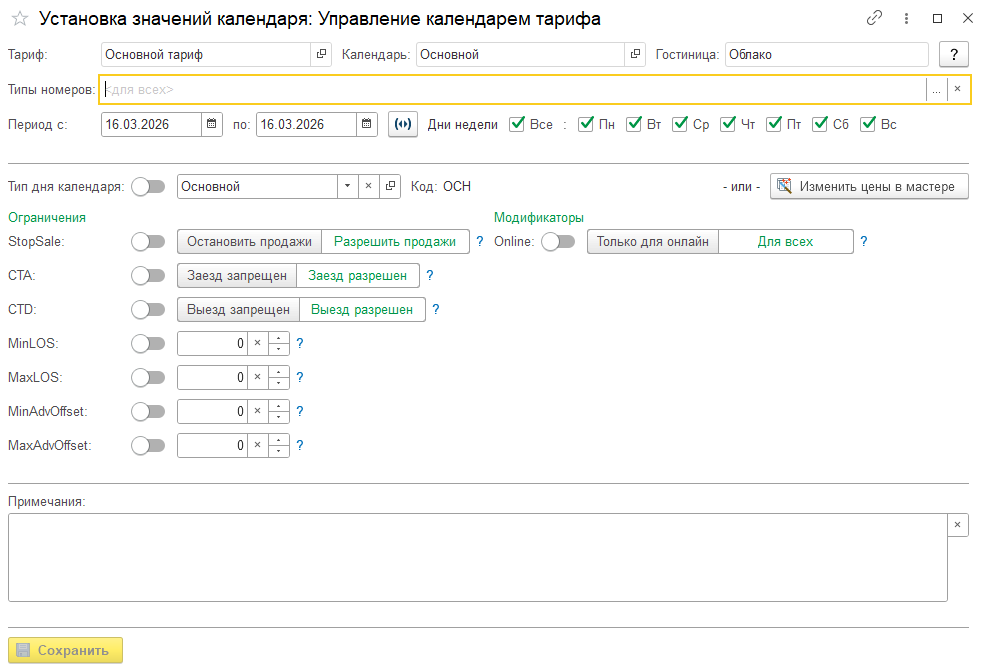The image size is (985, 670).
Task: Uncheck the Сб Saturday checkbox
Action: pyautogui.click(x=820, y=125)
